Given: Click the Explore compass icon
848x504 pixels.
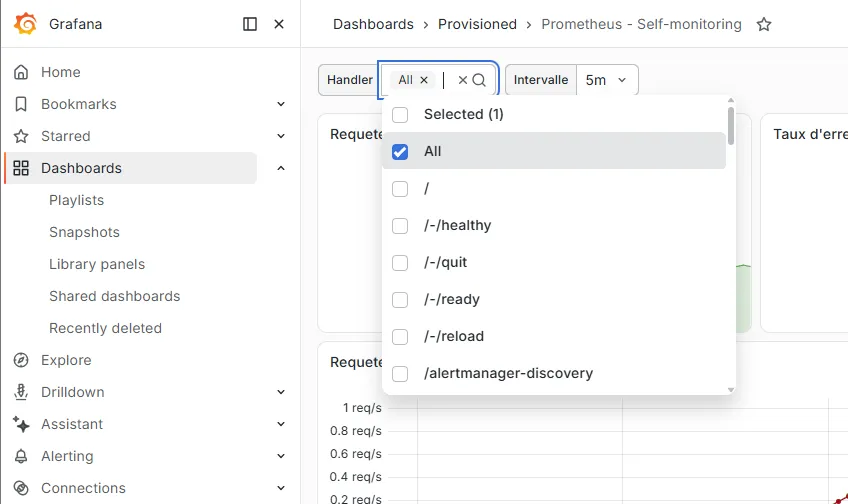Looking at the screenshot, I should click(x=21, y=360).
